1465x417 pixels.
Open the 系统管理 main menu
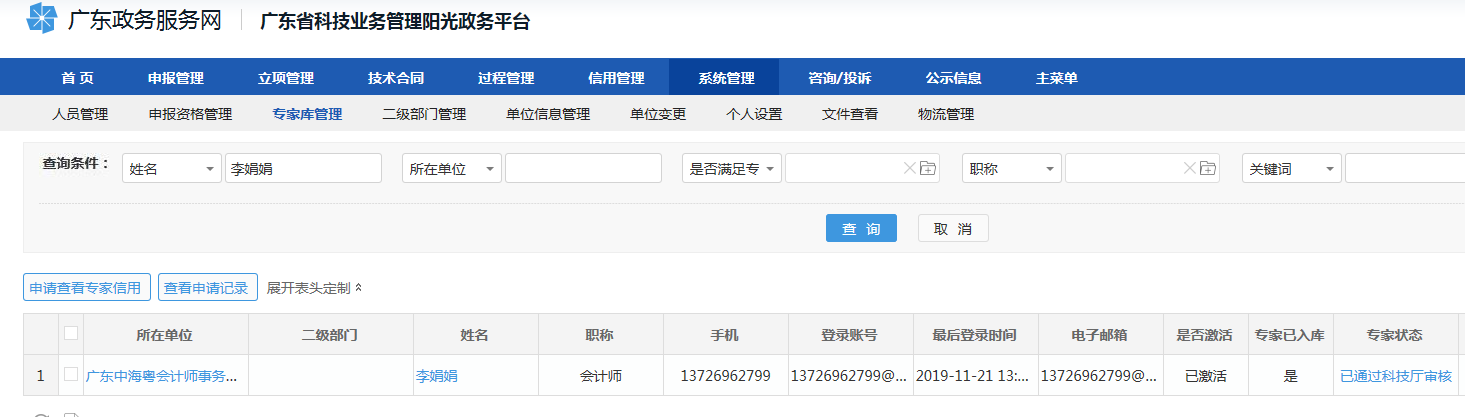click(726, 78)
